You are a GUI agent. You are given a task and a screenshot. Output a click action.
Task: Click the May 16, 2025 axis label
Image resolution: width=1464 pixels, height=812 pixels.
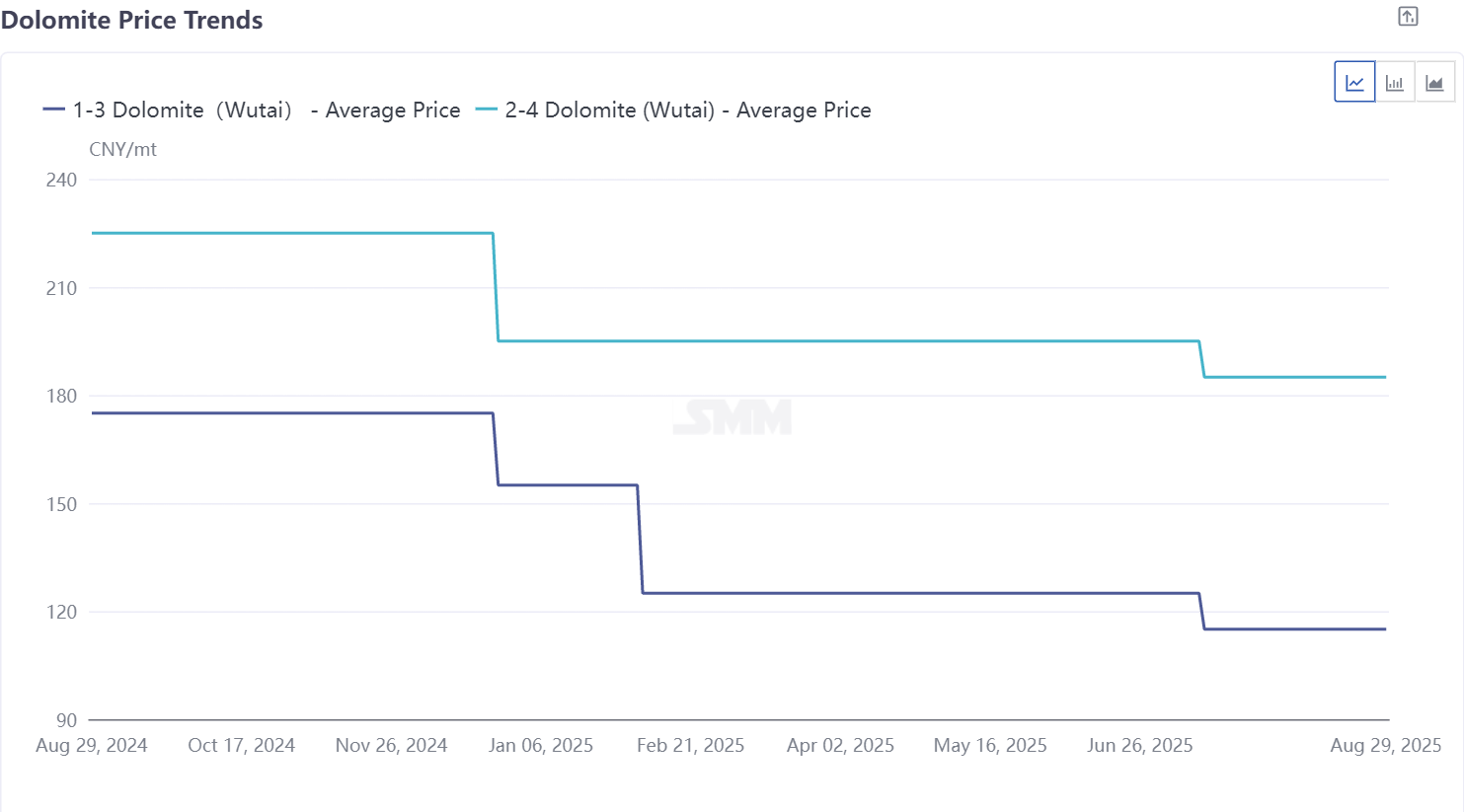pyautogui.click(x=990, y=746)
